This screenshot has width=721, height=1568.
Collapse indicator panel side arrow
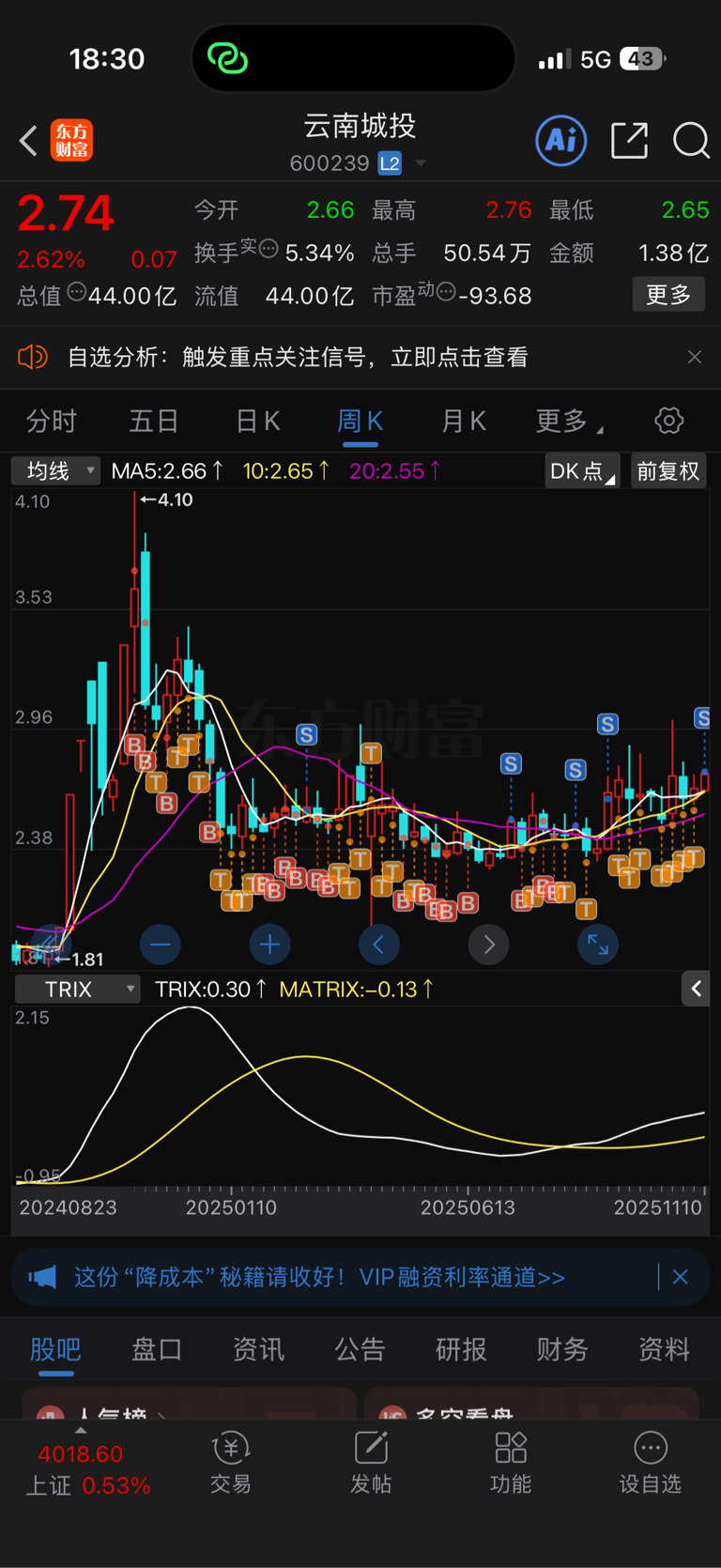click(696, 989)
